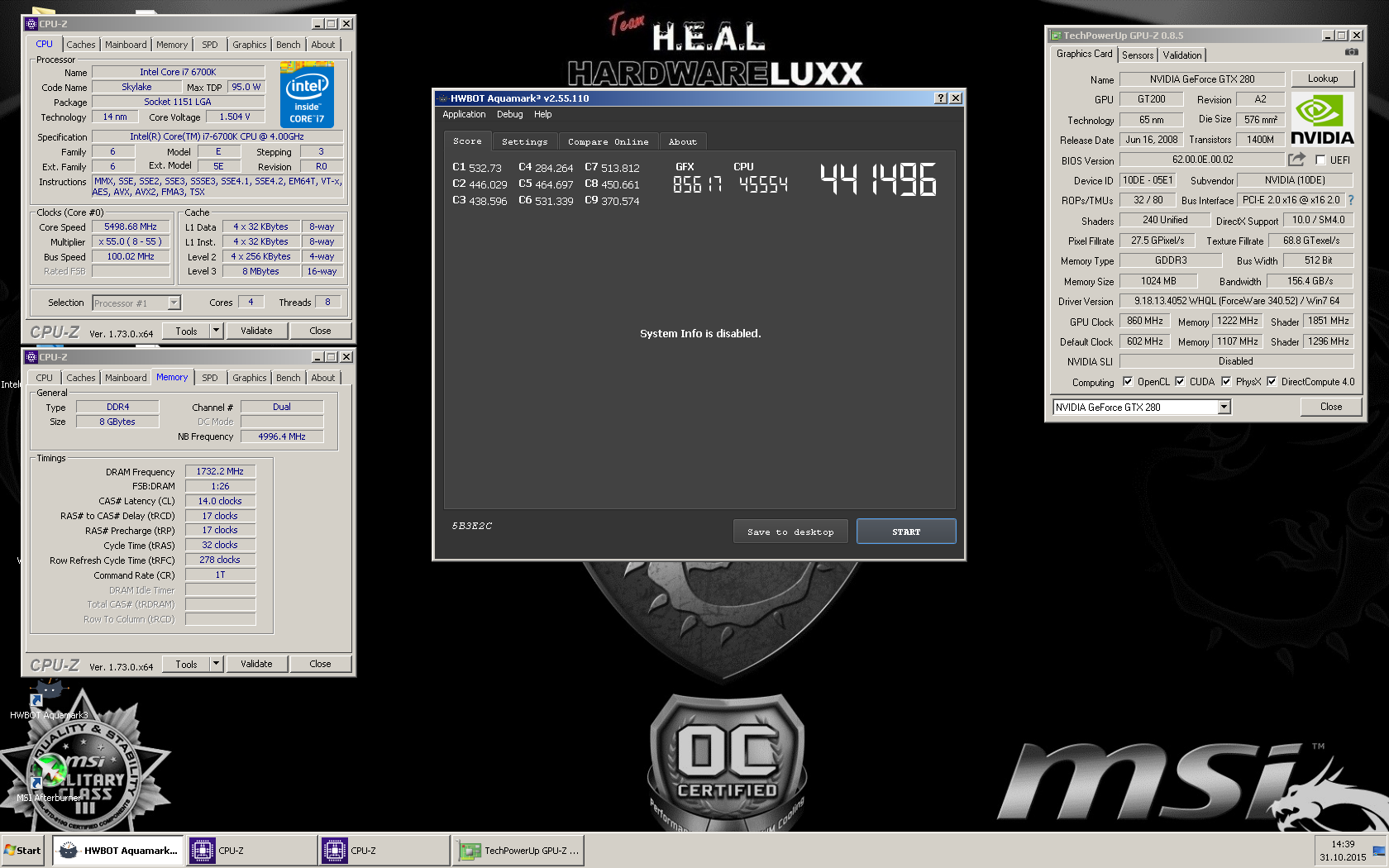Open the About tab in Aquamark
Screen dimensions: 1389x868
click(682, 141)
